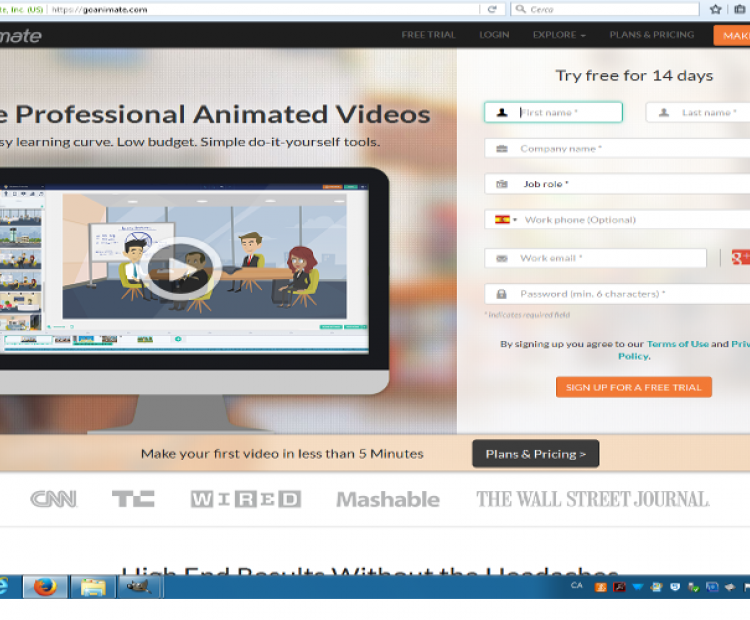Click the Mashable logo
750x620 pixels.
click(x=387, y=499)
